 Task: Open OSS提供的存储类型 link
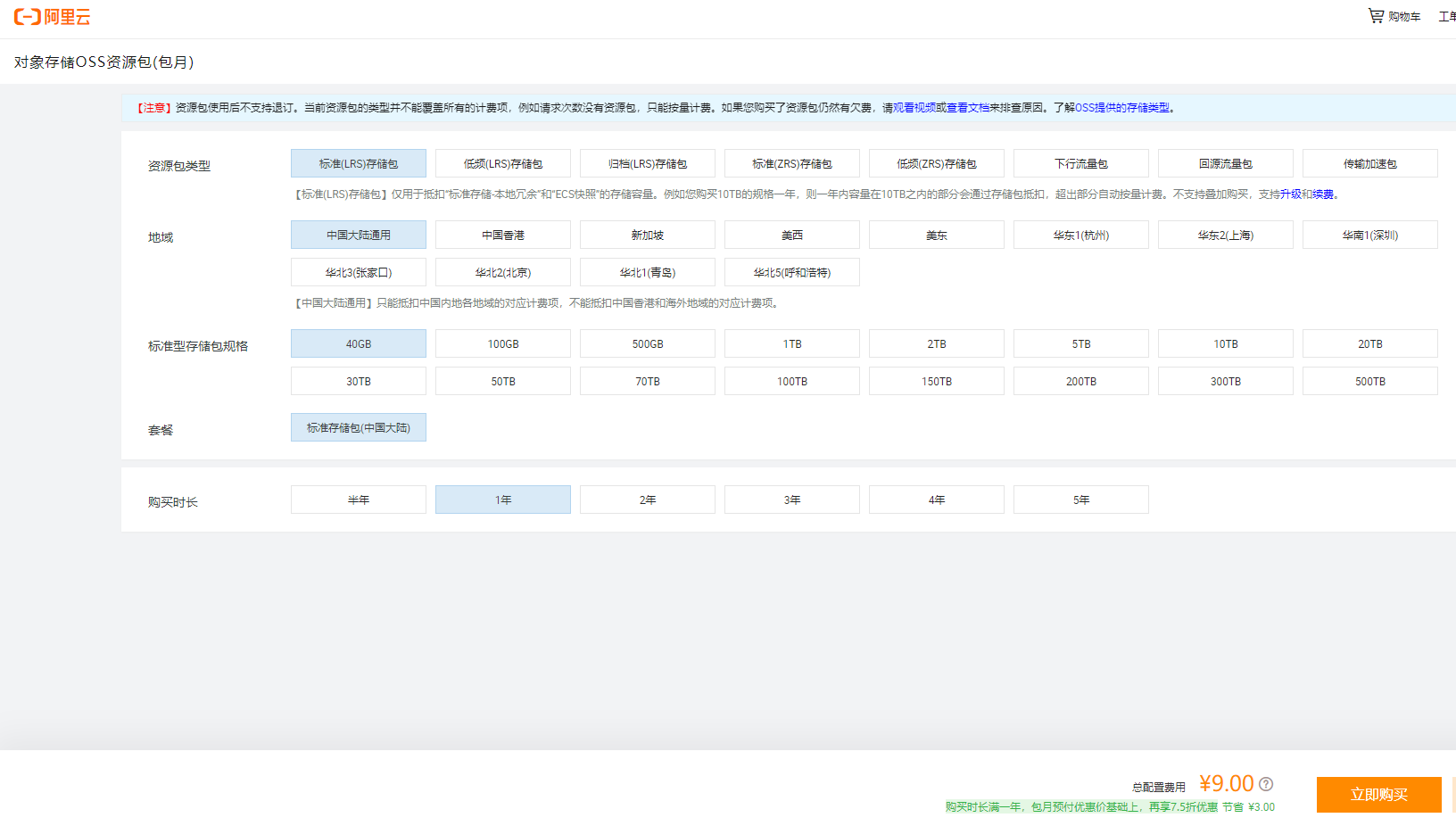coord(1122,108)
